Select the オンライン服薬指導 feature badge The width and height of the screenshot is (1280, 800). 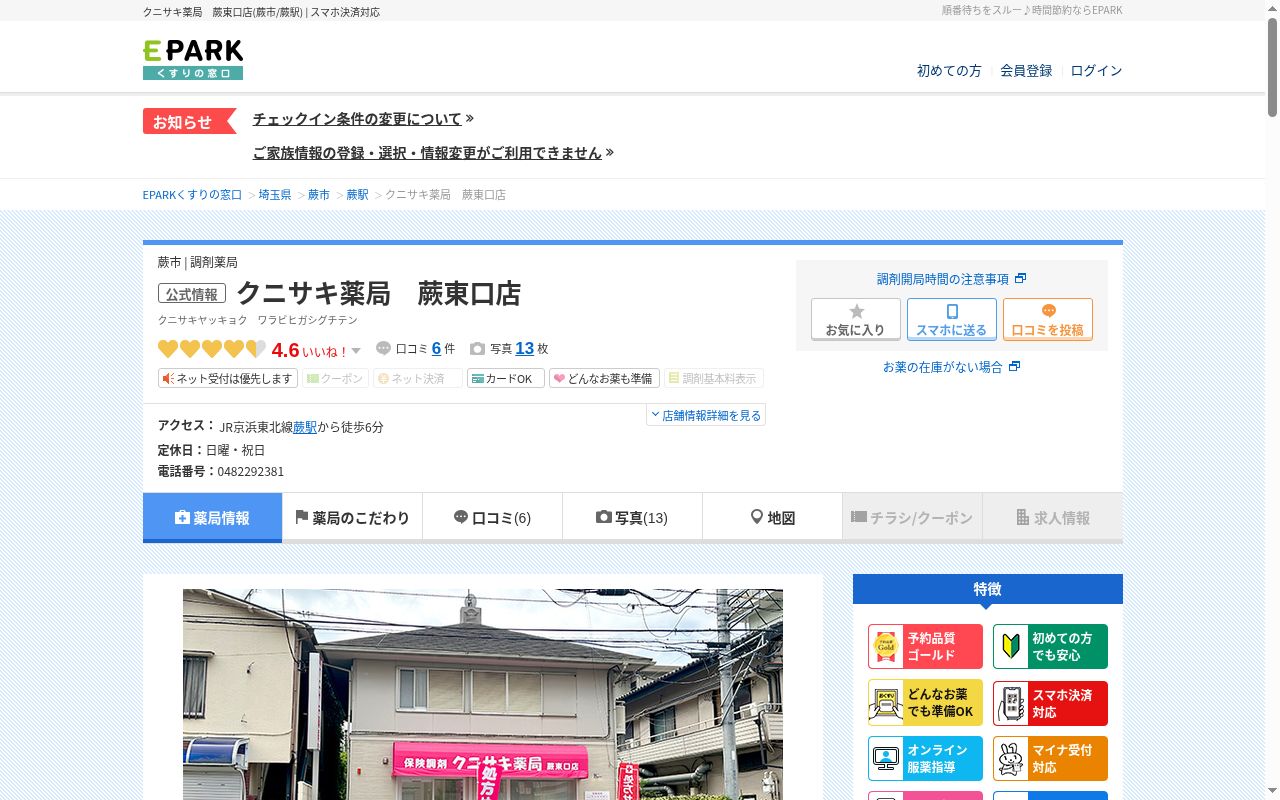click(925, 759)
